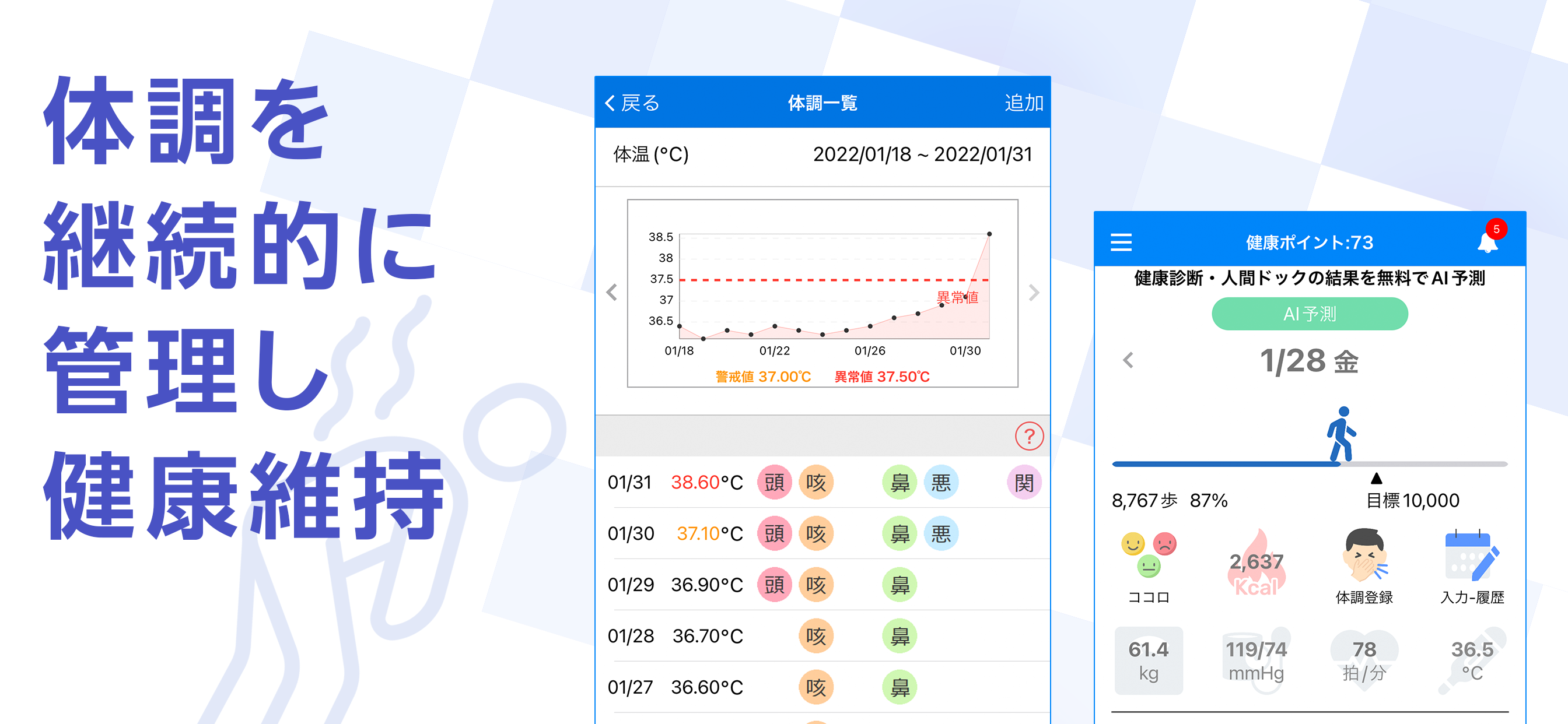The image size is (1568, 724).
Task: Select the 頭 headache symptom badge on 01/31
Action: 774,483
